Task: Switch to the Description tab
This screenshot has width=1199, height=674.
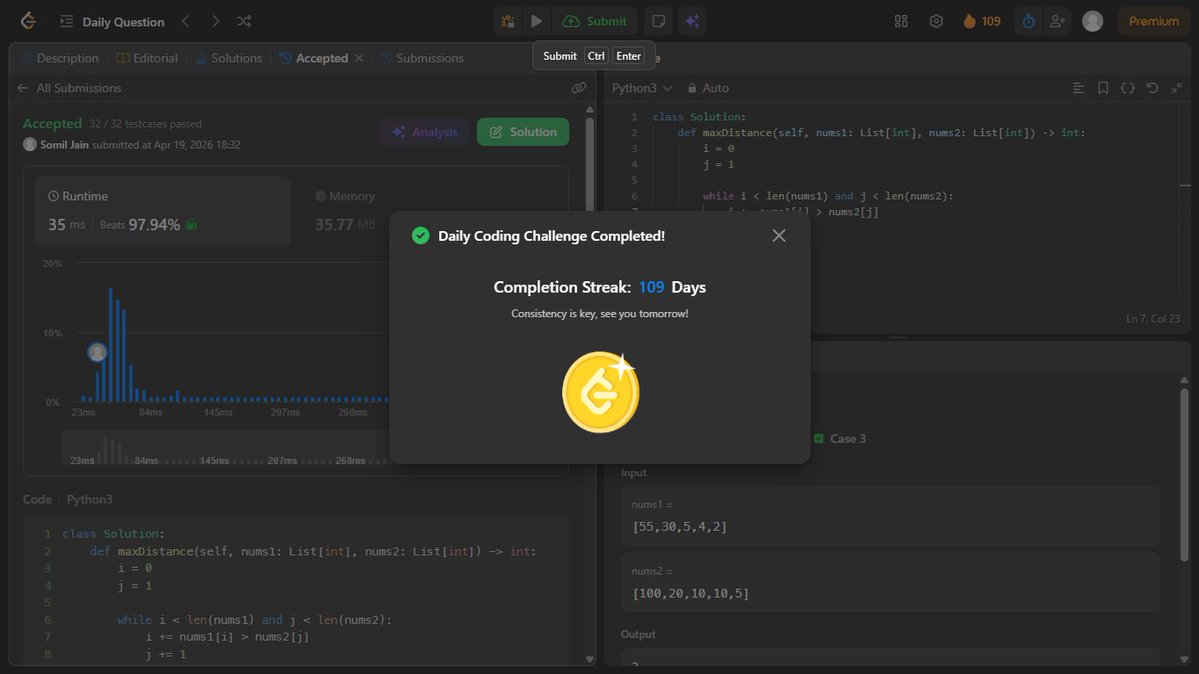Action: coord(60,58)
